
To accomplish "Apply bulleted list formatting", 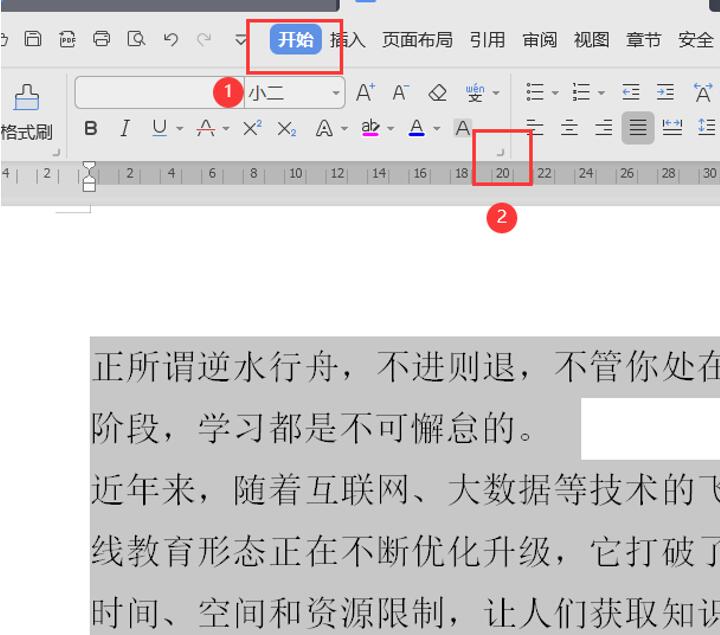I will click(535, 92).
